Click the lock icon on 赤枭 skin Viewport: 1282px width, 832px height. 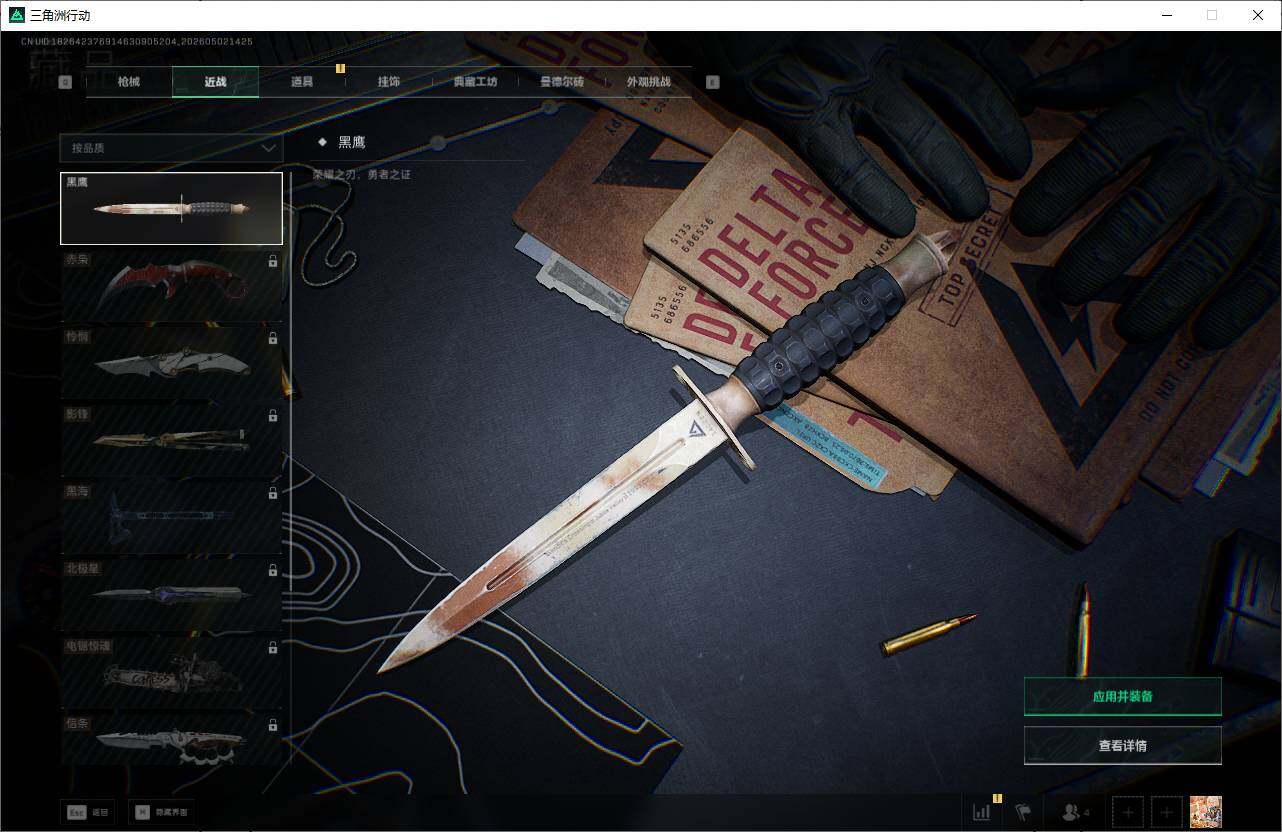pos(273,261)
